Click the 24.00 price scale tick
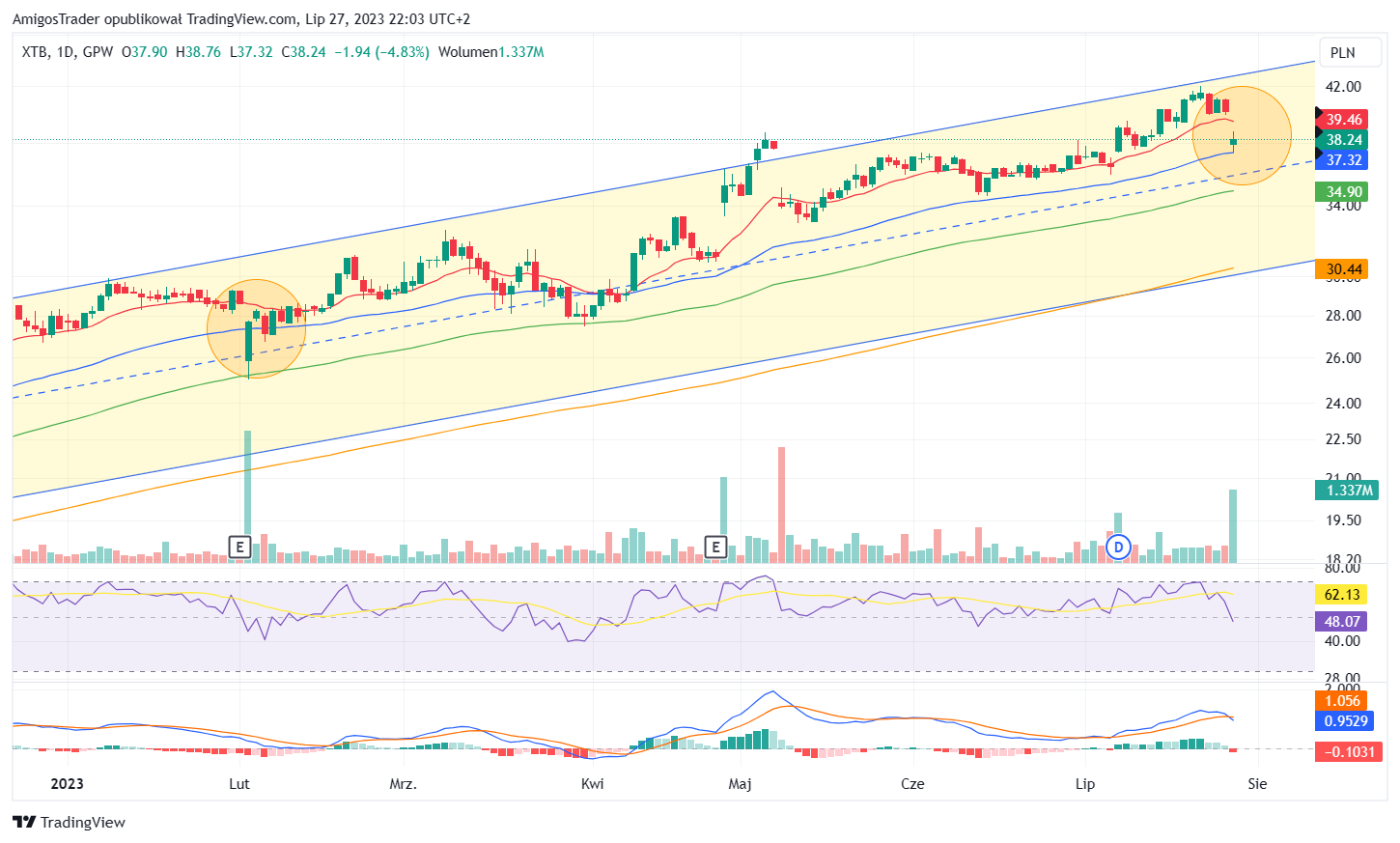1400x843 pixels. [x=1343, y=404]
